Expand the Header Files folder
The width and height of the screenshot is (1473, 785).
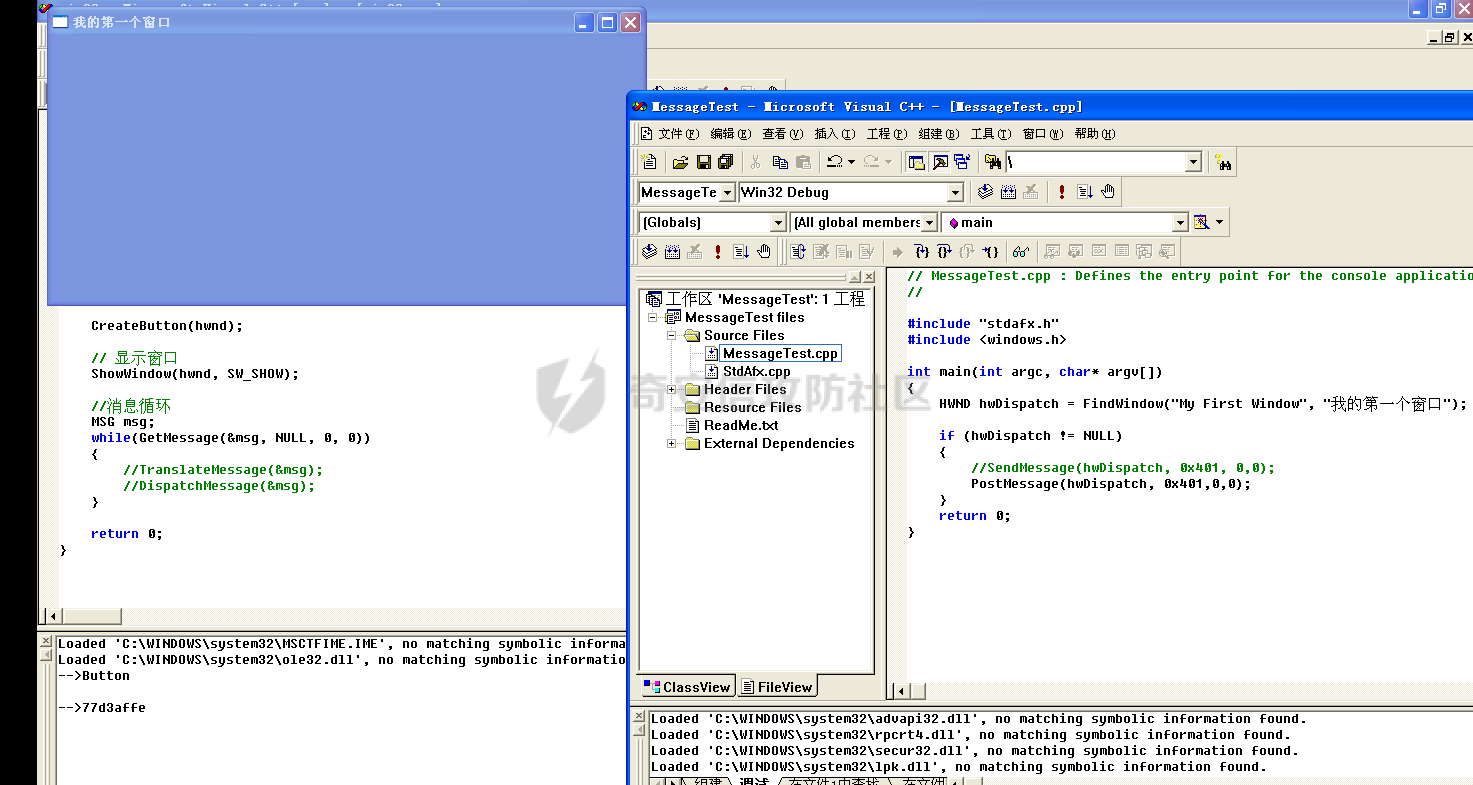click(x=673, y=389)
